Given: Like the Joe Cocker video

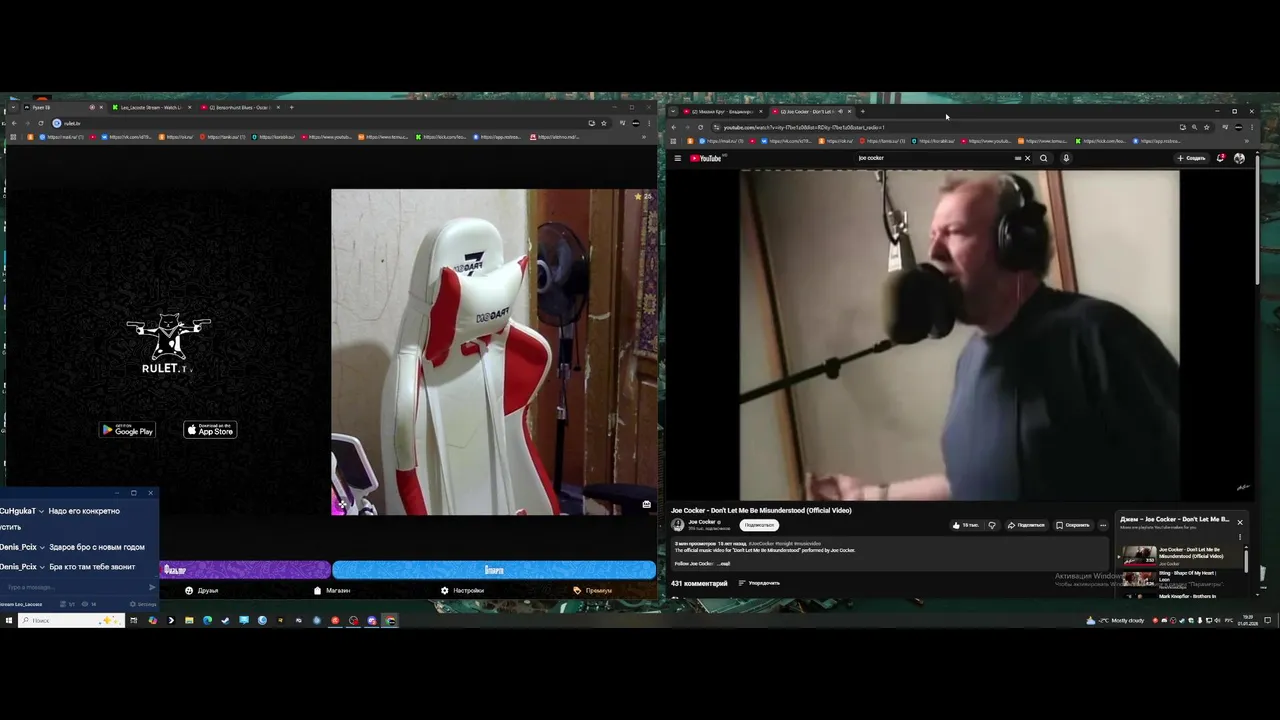Looking at the screenshot, I should [966, 525].
